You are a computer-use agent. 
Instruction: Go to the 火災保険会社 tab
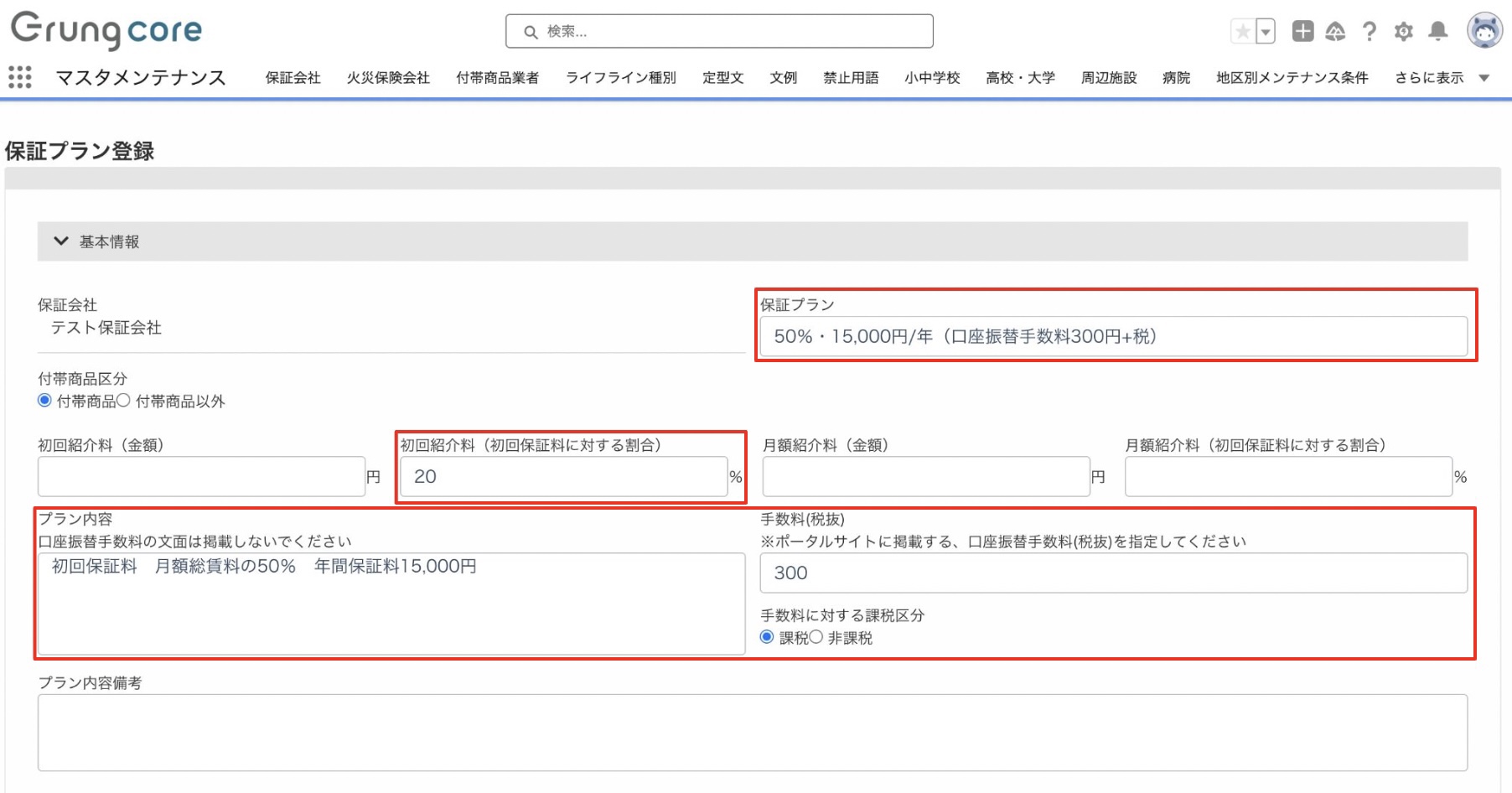(388, 78)
